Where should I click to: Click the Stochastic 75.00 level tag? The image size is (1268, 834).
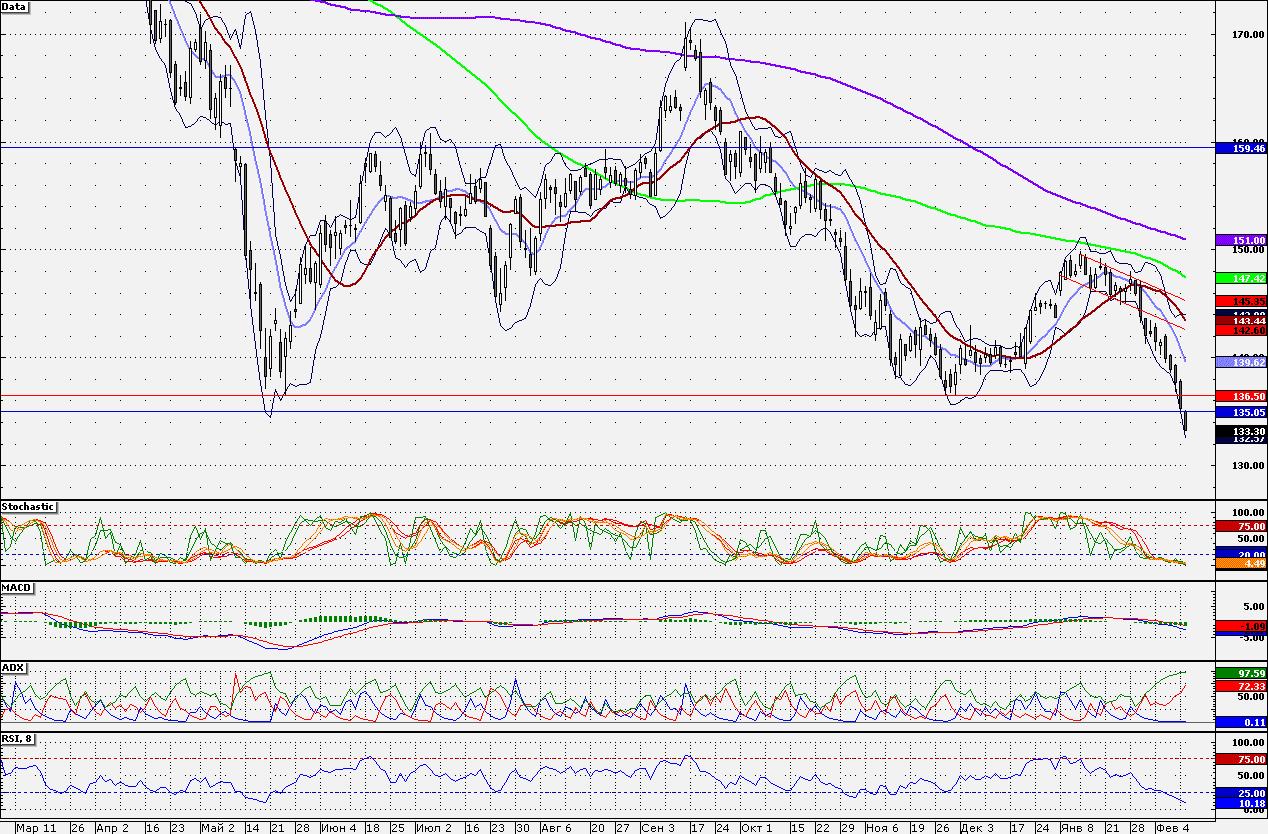1241,526
